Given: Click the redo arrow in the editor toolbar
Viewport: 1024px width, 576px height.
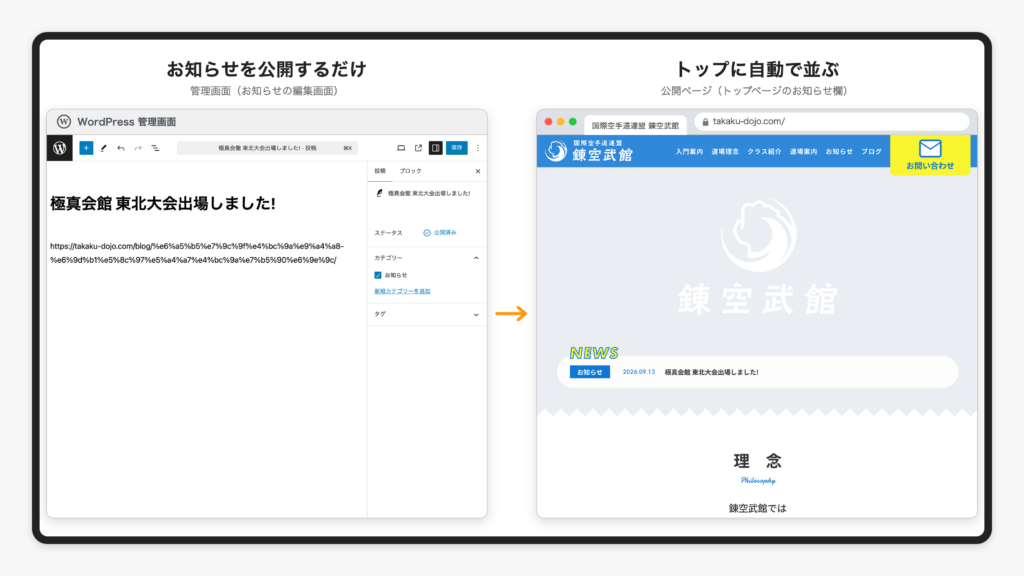Looking at the screenshot, I should (x=138, y=148).
